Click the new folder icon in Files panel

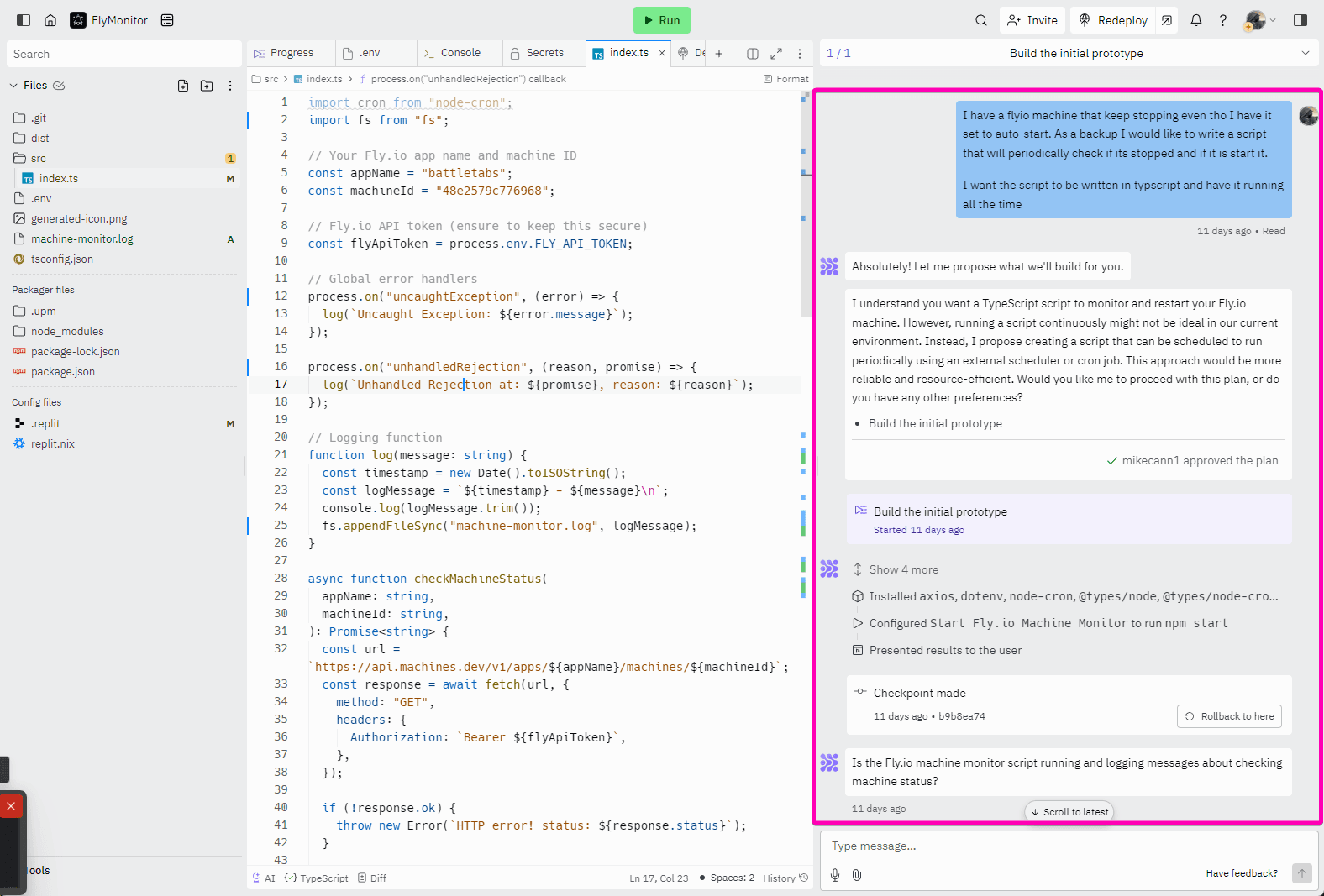207,86
